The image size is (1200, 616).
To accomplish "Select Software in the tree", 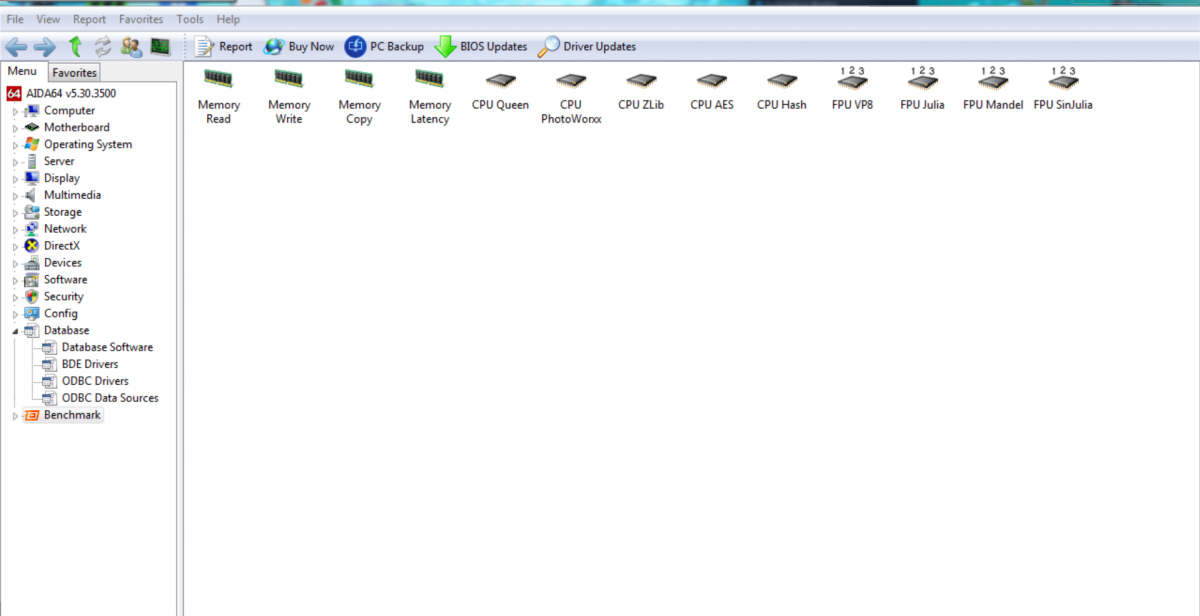I will click(x=65, y=280).
